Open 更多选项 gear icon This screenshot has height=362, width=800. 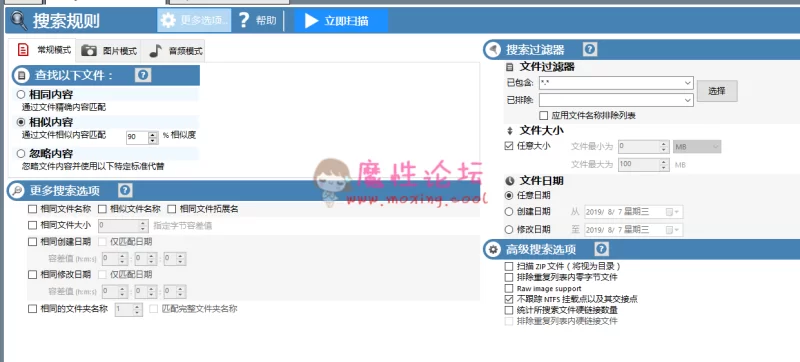[x=168, y=20]
